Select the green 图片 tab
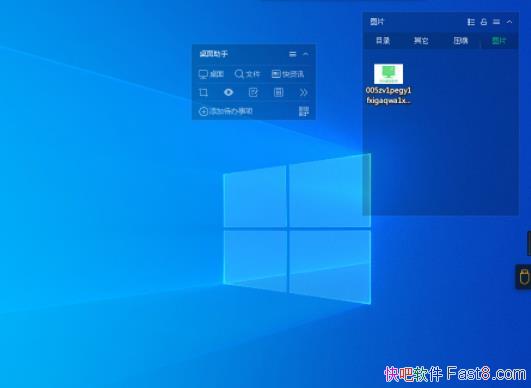531x388 pixels. [498, 41]
